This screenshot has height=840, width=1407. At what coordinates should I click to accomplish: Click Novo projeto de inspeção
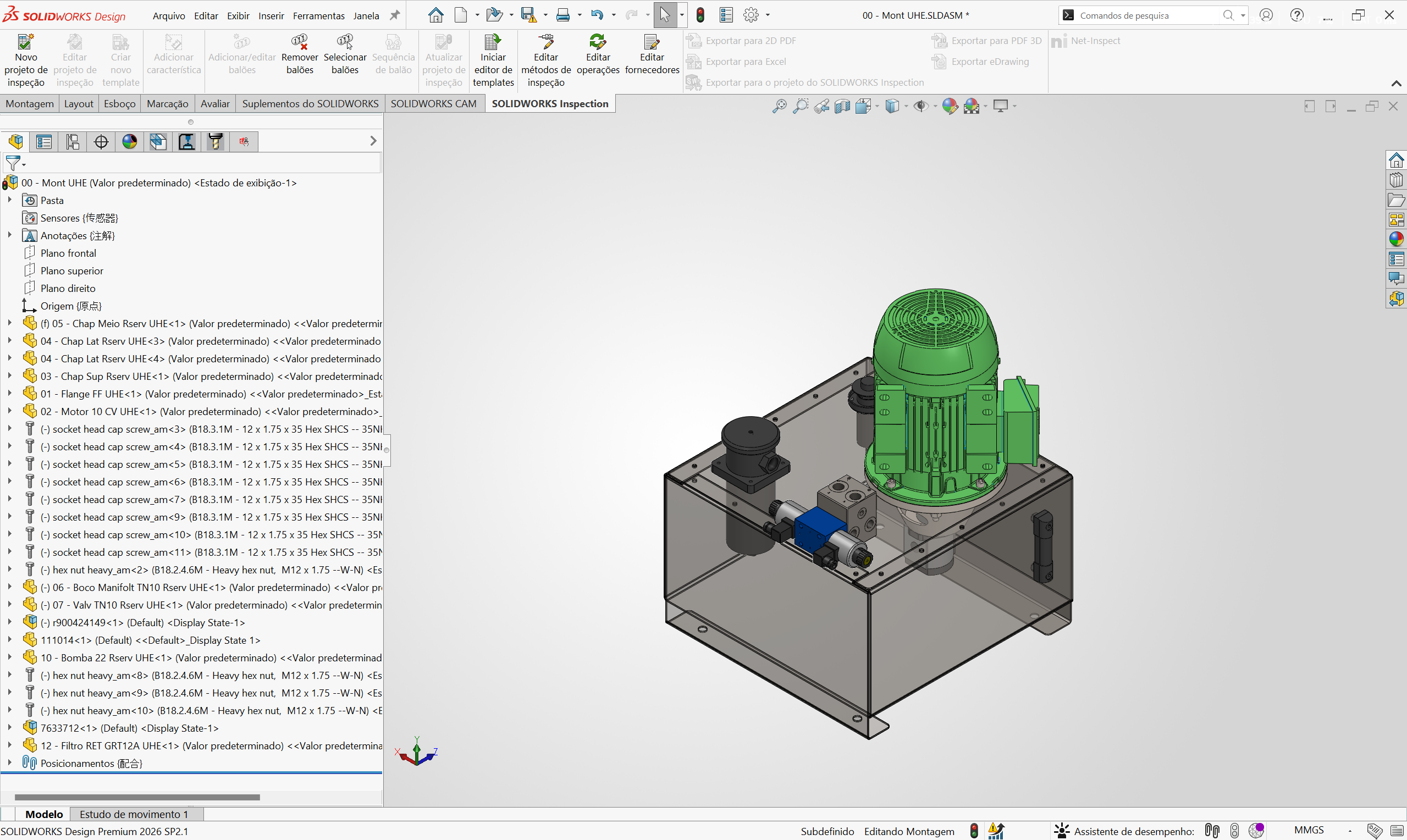pyautogui.click(x=26, y=60)
